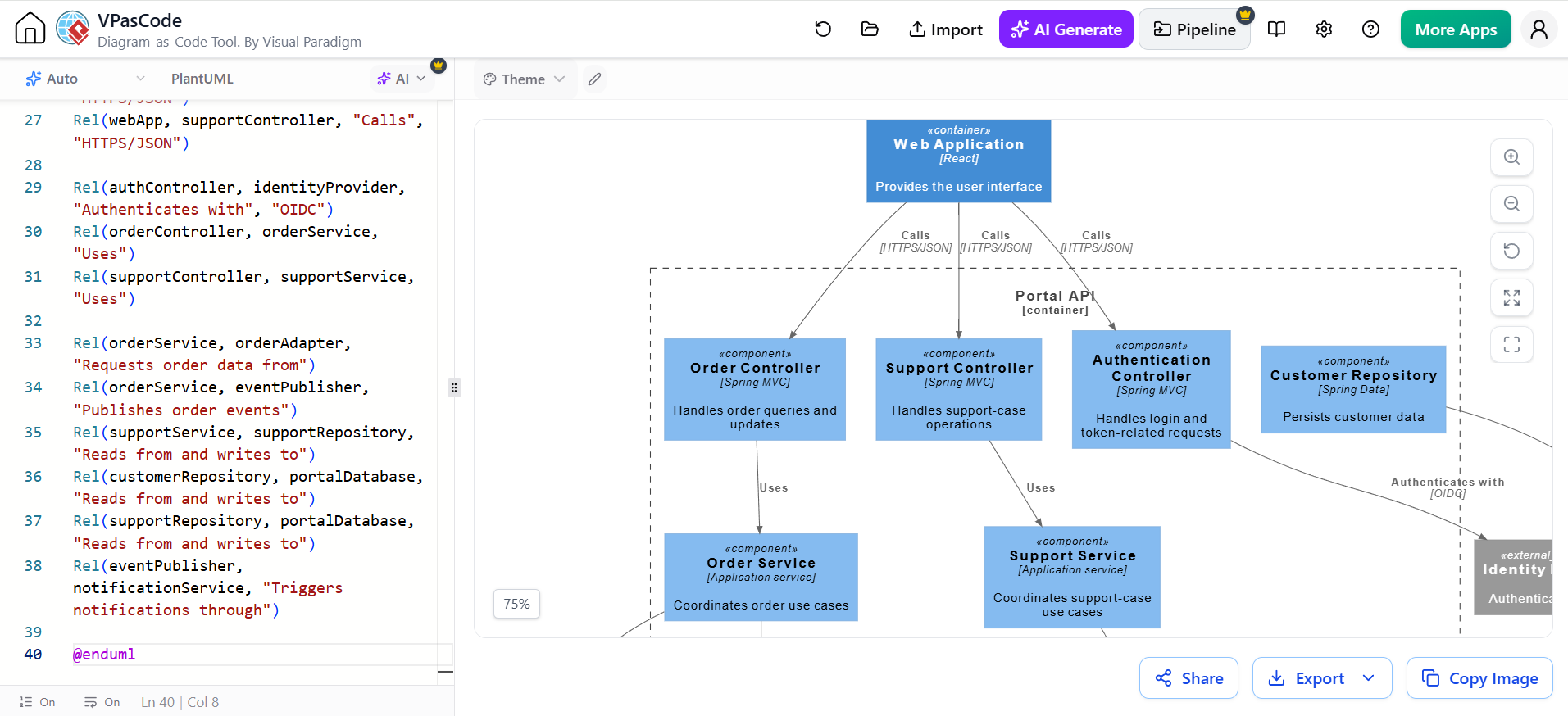This screenshot has width=1568, height=716.
Task: Expand the Auto diagram type dropdown
Action: [85, 79]
